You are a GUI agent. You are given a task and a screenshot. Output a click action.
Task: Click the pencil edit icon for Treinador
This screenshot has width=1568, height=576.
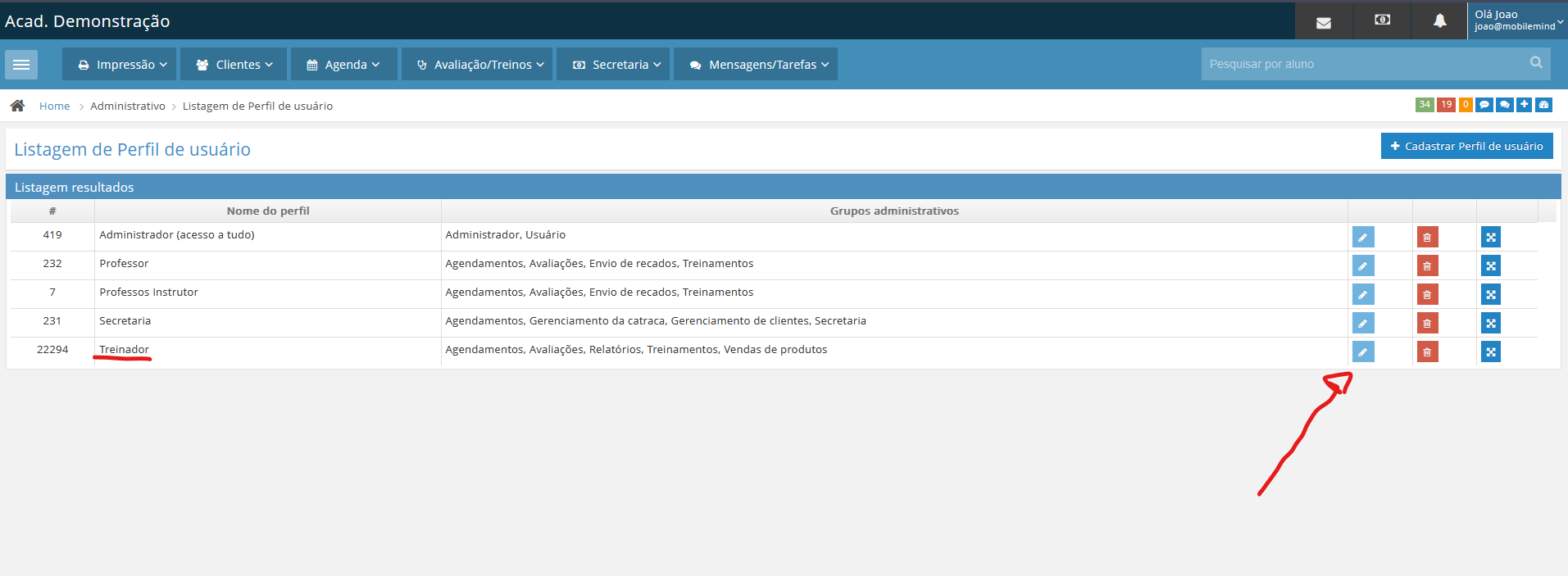pos(1362,352)
